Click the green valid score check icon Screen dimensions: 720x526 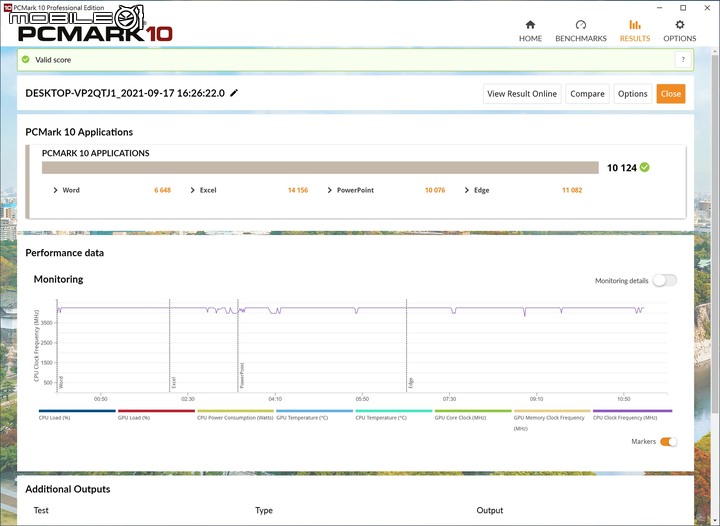point(26,60)
